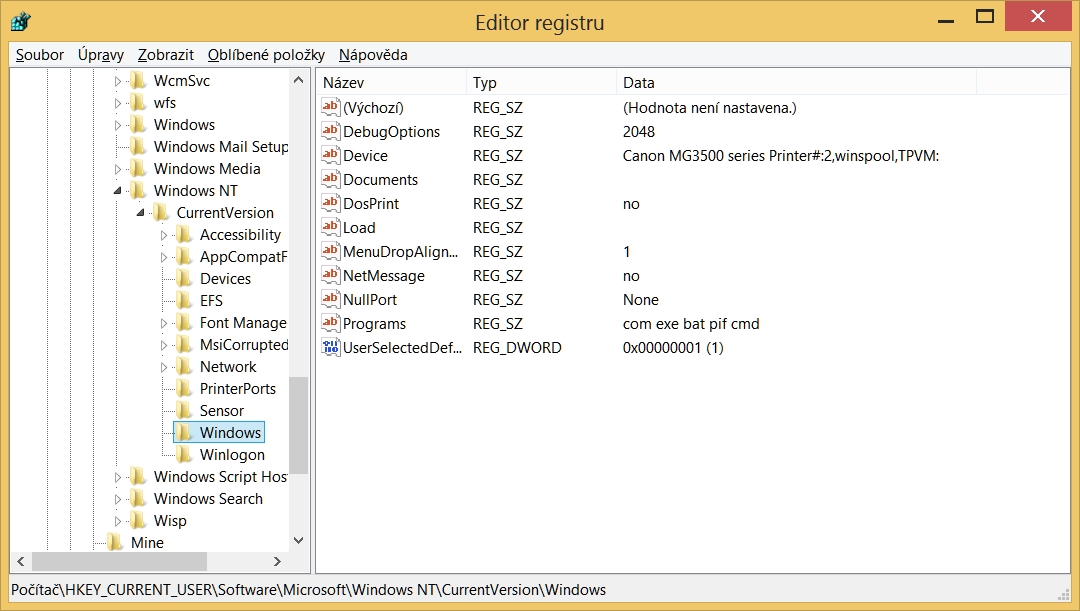
Task: Click the Programs value's string icon
Action: [331, 324]
